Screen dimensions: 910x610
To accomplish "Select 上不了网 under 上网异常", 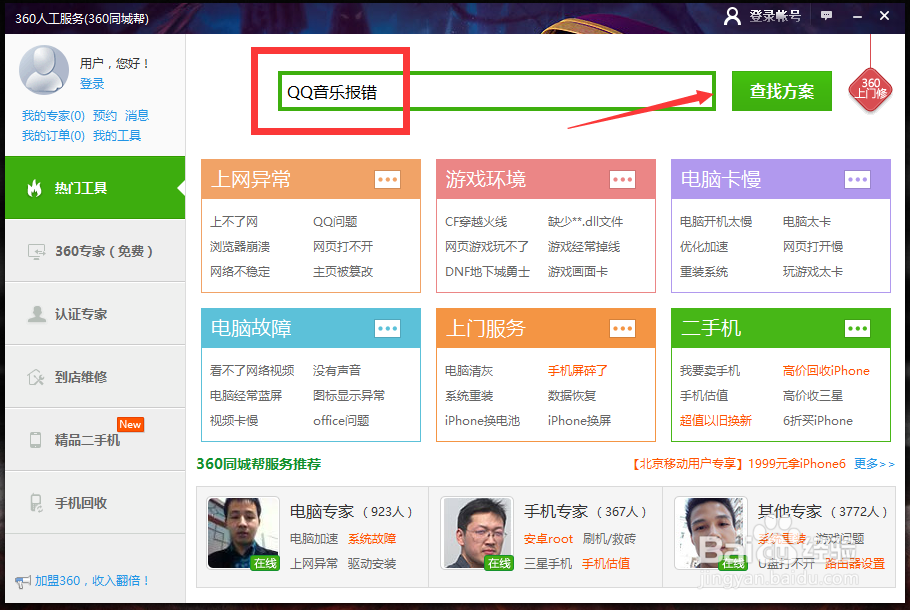I will pyautogui.click(x=234, y=222).
